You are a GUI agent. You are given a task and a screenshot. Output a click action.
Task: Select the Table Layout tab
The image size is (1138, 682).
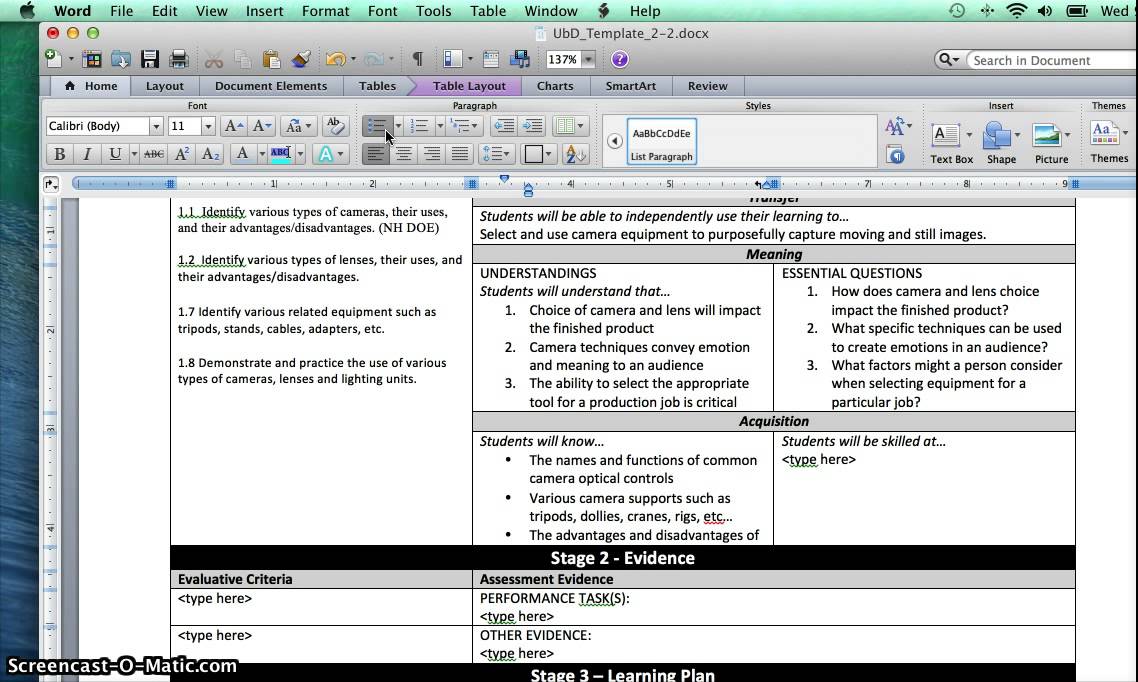click(469, 86)
